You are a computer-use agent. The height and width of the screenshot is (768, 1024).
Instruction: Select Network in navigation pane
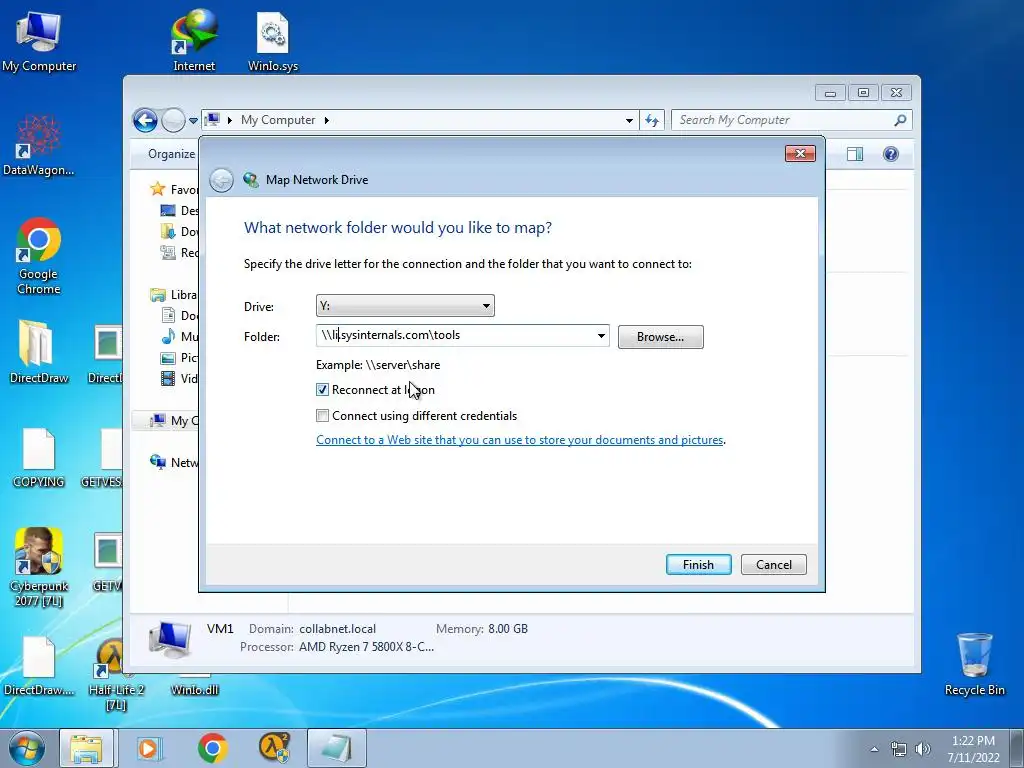pos(174,462)
